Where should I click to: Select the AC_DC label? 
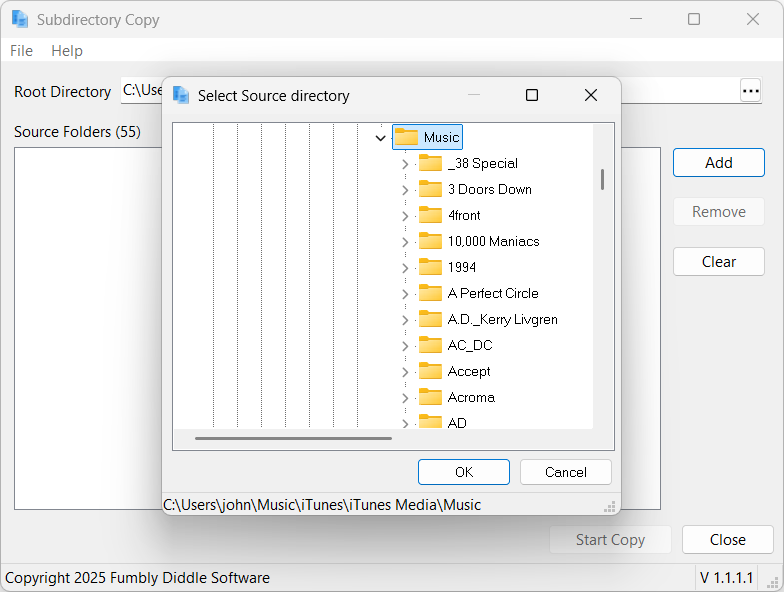(470, 345)
